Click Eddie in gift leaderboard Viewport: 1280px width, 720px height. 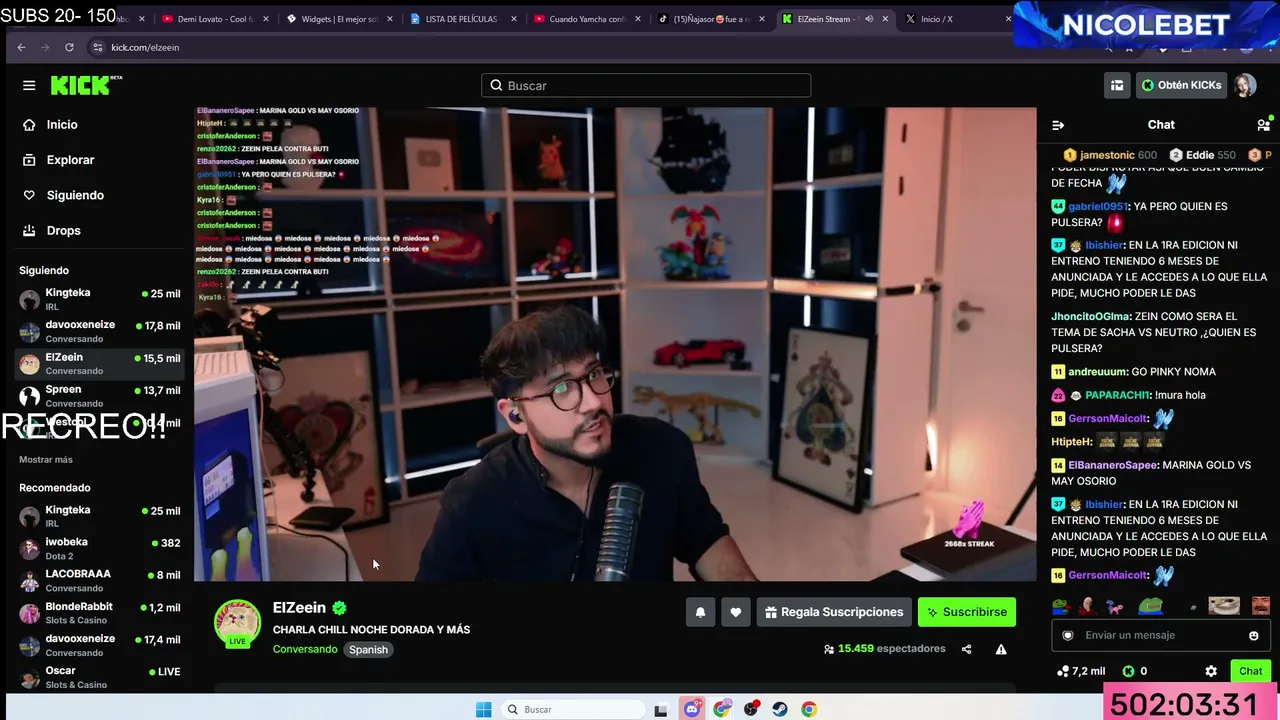coord(1203,155)
